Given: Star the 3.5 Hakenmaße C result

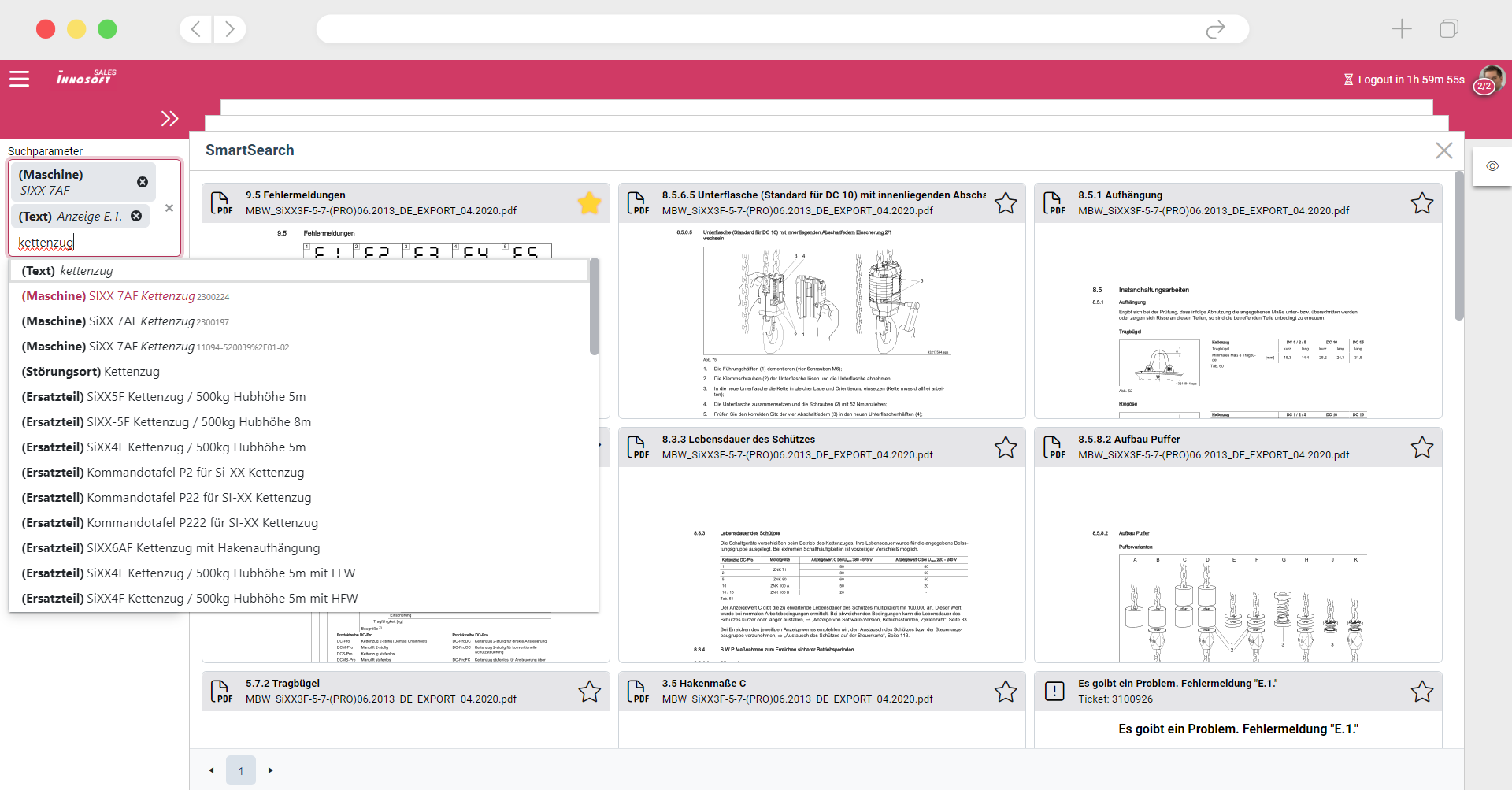Looking at the screenshot, I should (x=1006, y=692).
